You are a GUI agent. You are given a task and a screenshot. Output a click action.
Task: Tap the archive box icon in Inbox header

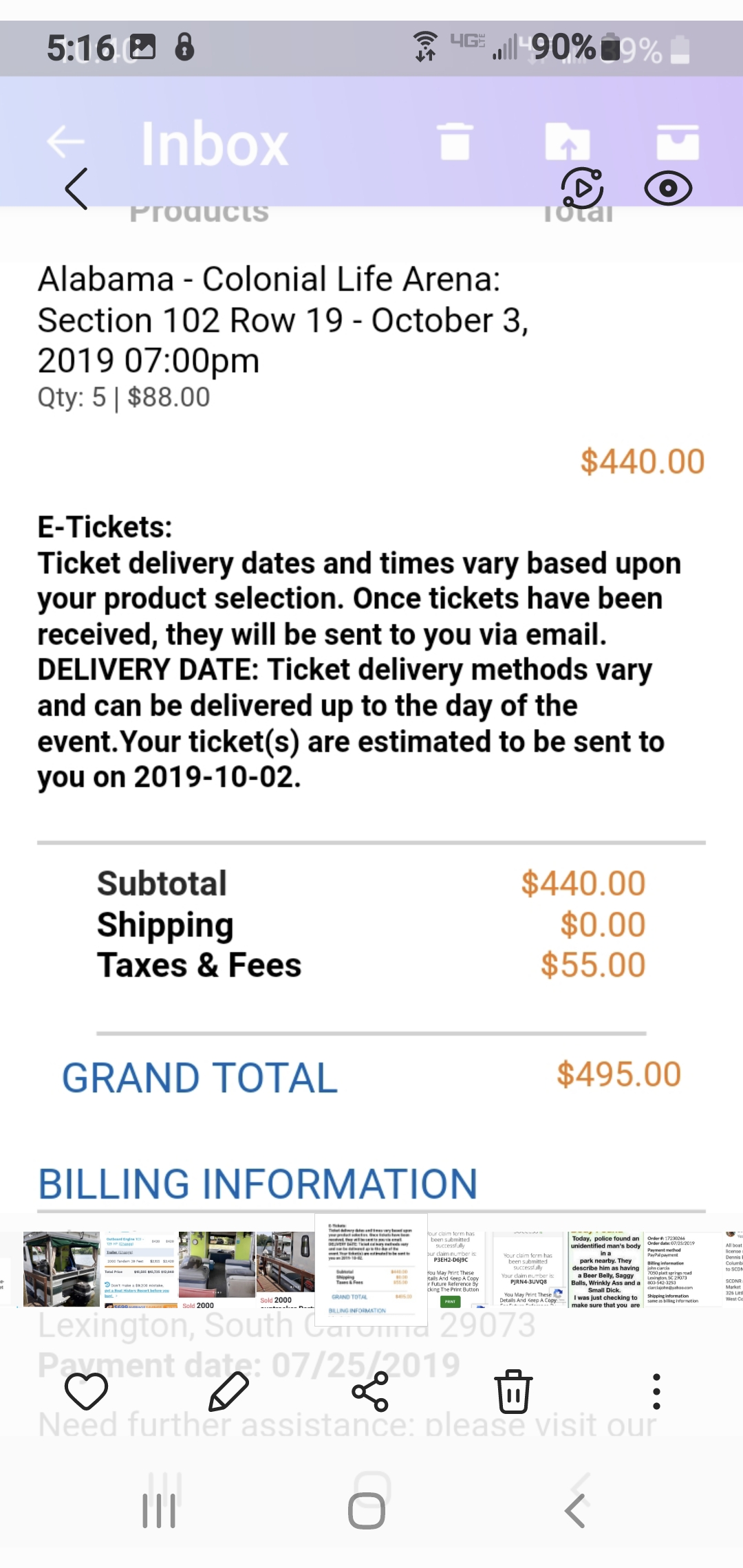click(x=678, y=142)
